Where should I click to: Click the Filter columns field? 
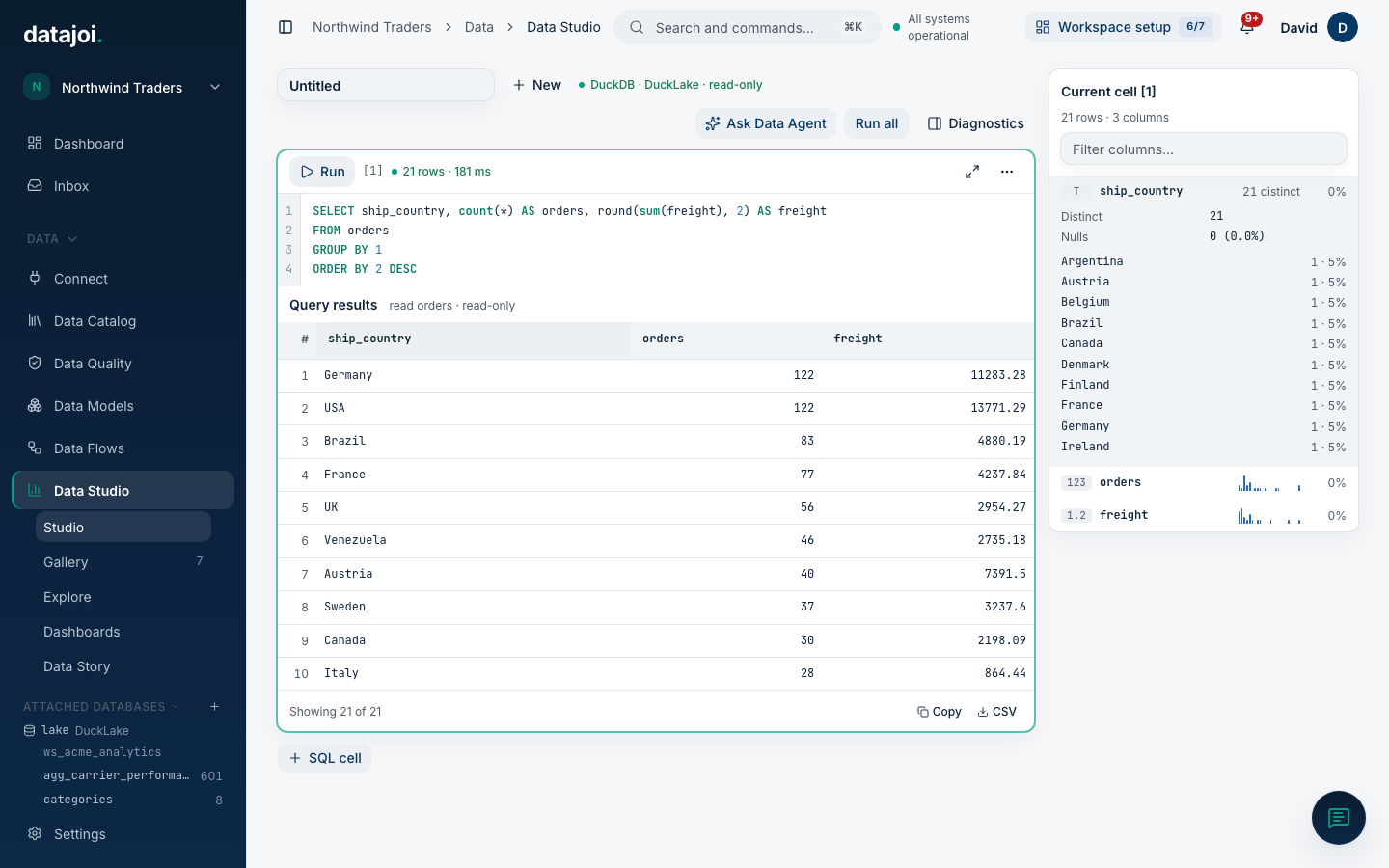click(x=1204, y=149)
